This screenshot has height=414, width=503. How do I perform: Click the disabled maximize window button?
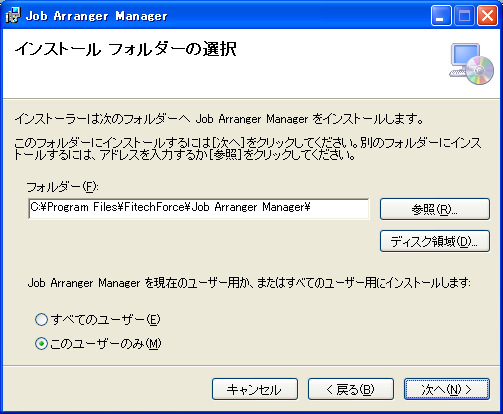(x=464, y=16)
